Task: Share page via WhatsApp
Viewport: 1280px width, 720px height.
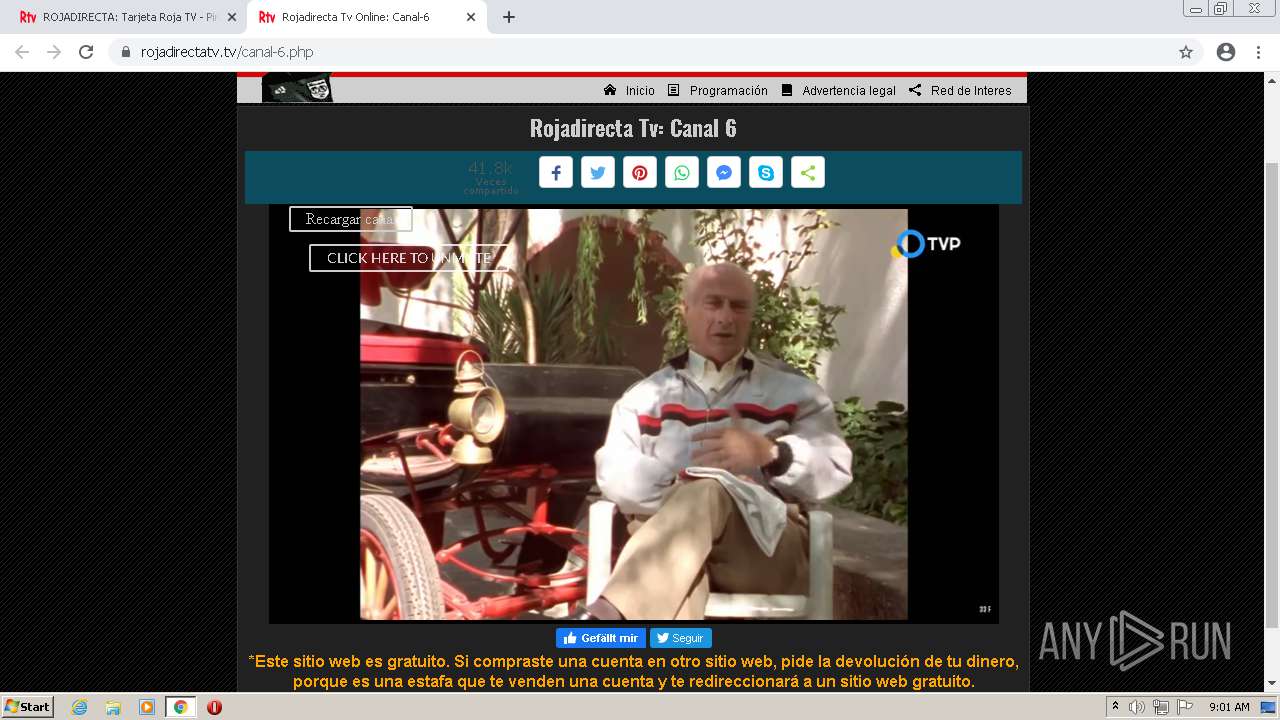Action: pyautogui.click(x=682, y=173)
